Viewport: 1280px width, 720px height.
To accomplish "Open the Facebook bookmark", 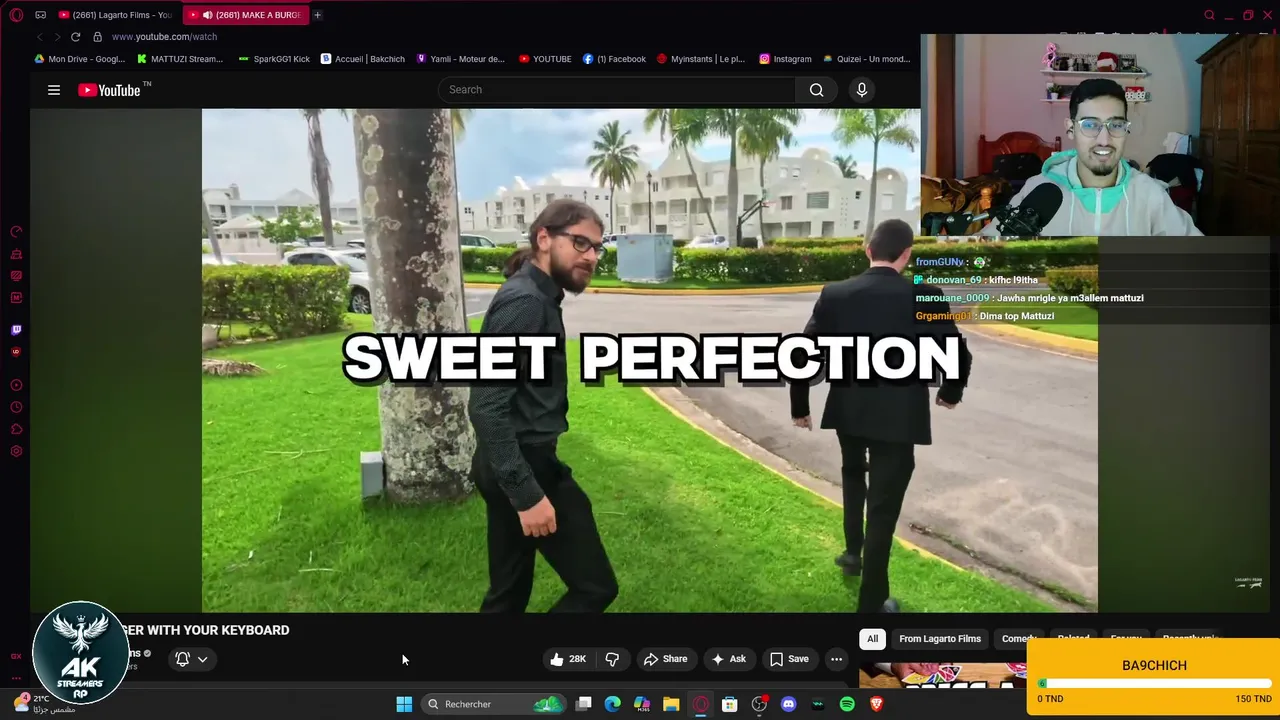I will tap(614, 59).
